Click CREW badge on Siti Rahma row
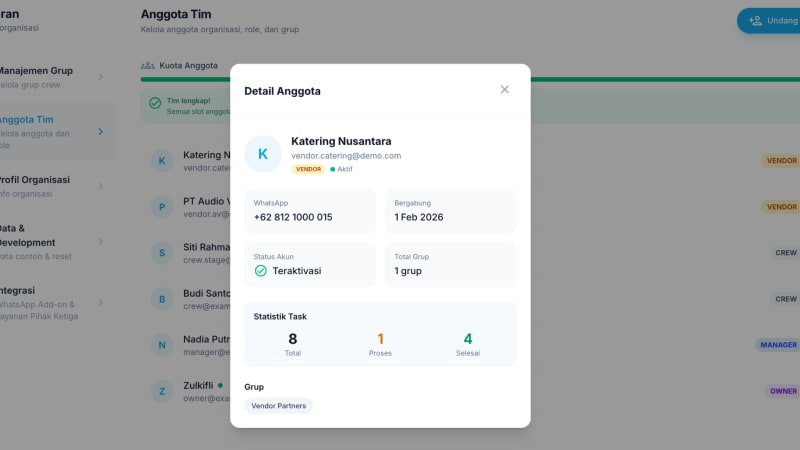The height and width of the screenshot is (450, 800). click(x=785, y=253)
